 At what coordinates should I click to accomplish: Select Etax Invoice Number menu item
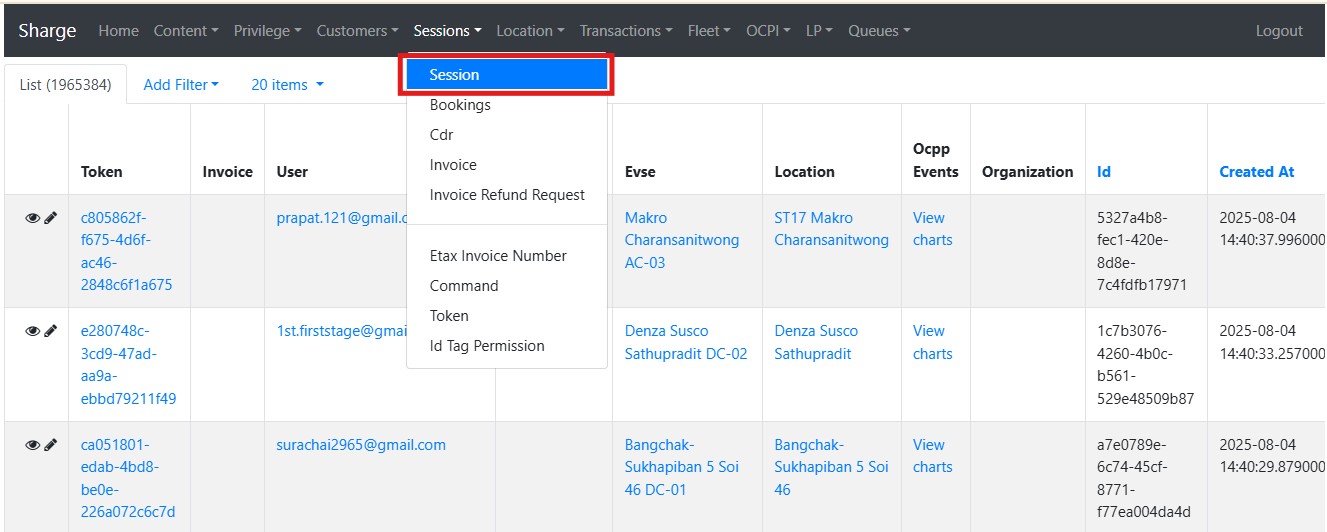[x=498, y=256]
